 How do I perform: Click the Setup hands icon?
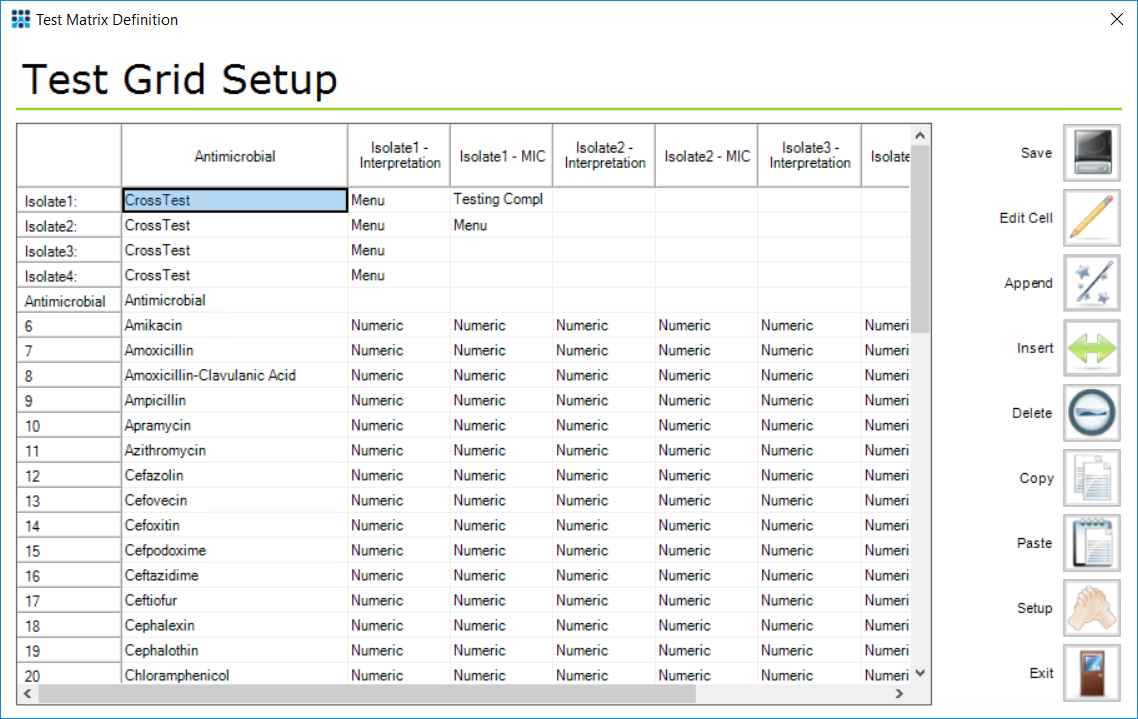pos(1091,608)
